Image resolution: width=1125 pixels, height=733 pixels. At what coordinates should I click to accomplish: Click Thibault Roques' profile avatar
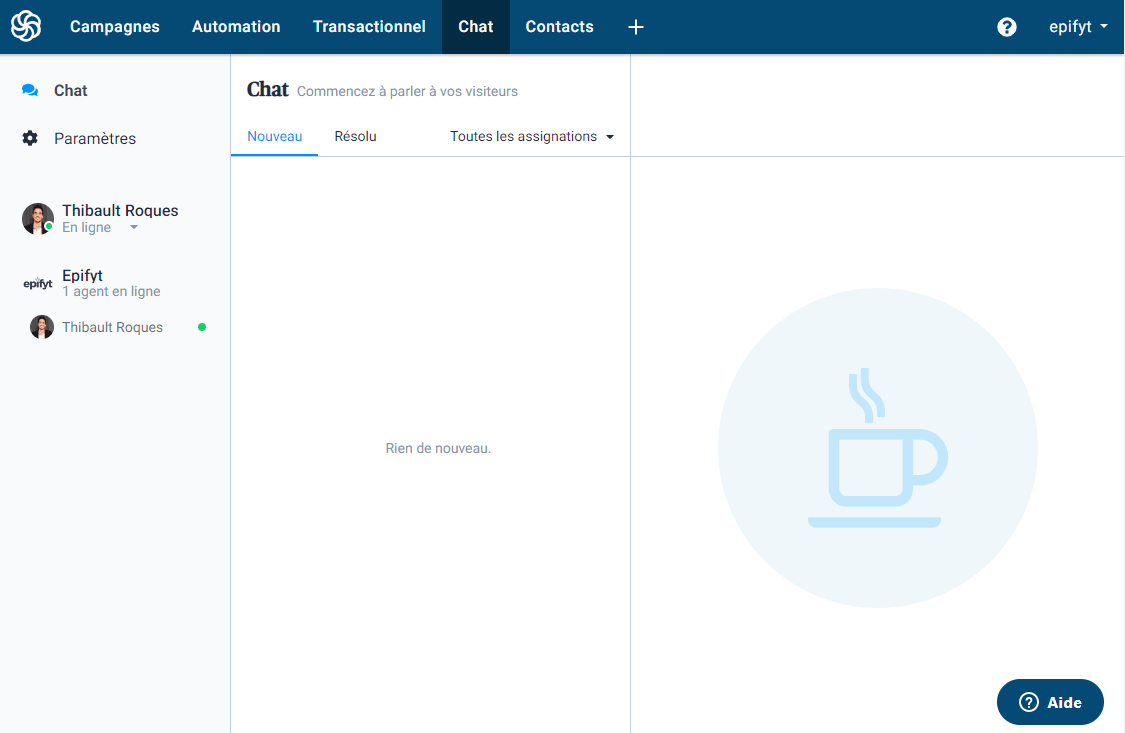pyautogui.click(x=37, y=218)
